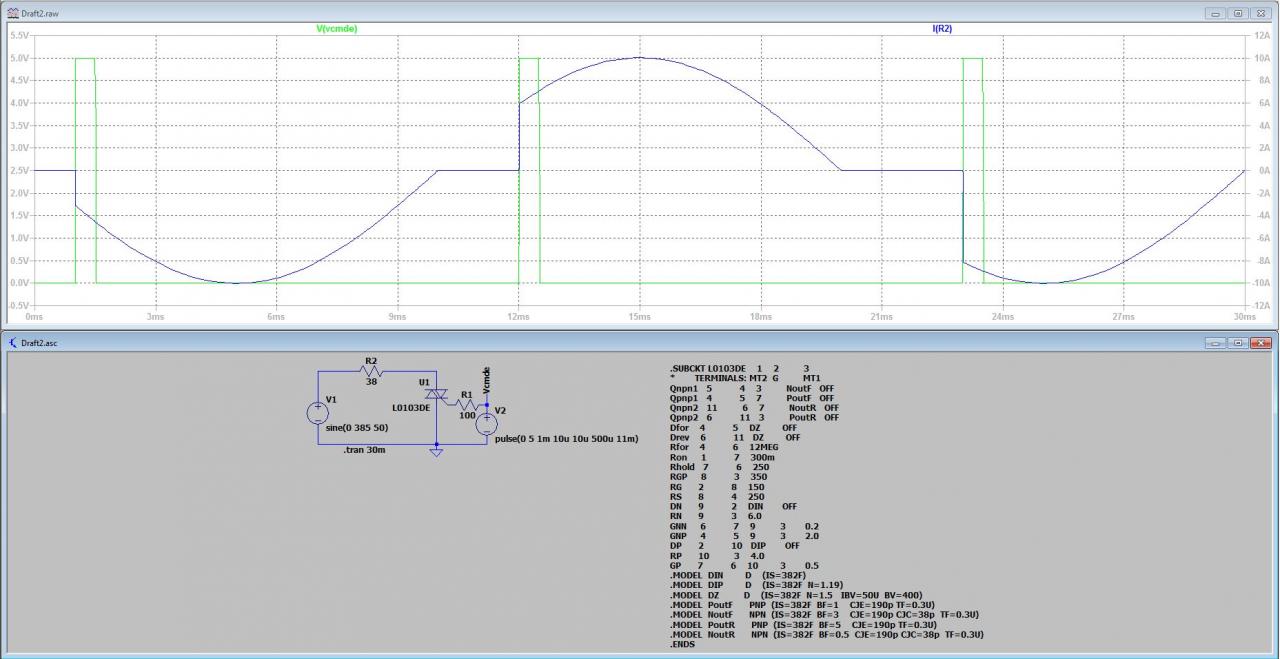
Task: Select the R1 resistor symbol
Action: coord(466,405)
